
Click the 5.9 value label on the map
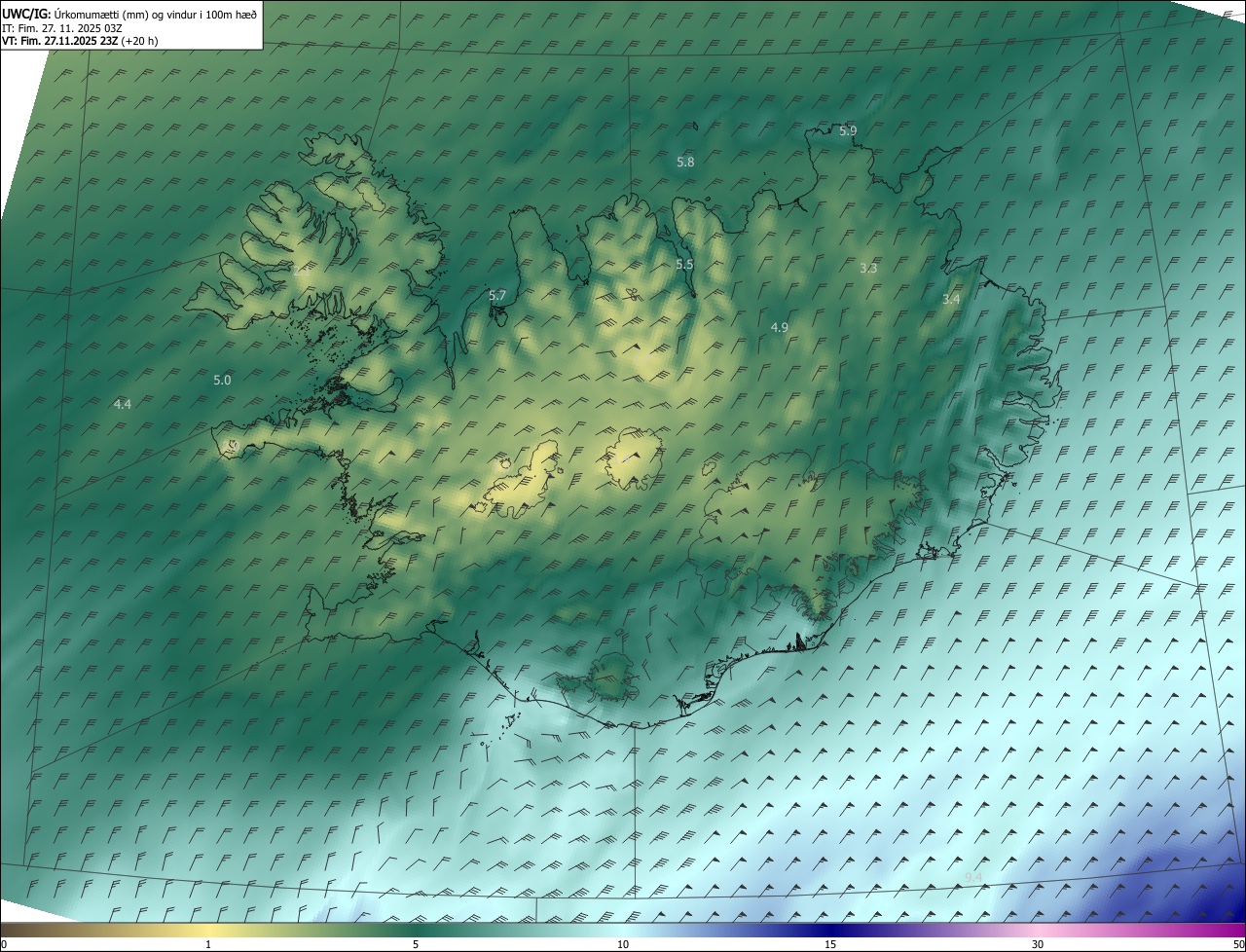(848, 130)
